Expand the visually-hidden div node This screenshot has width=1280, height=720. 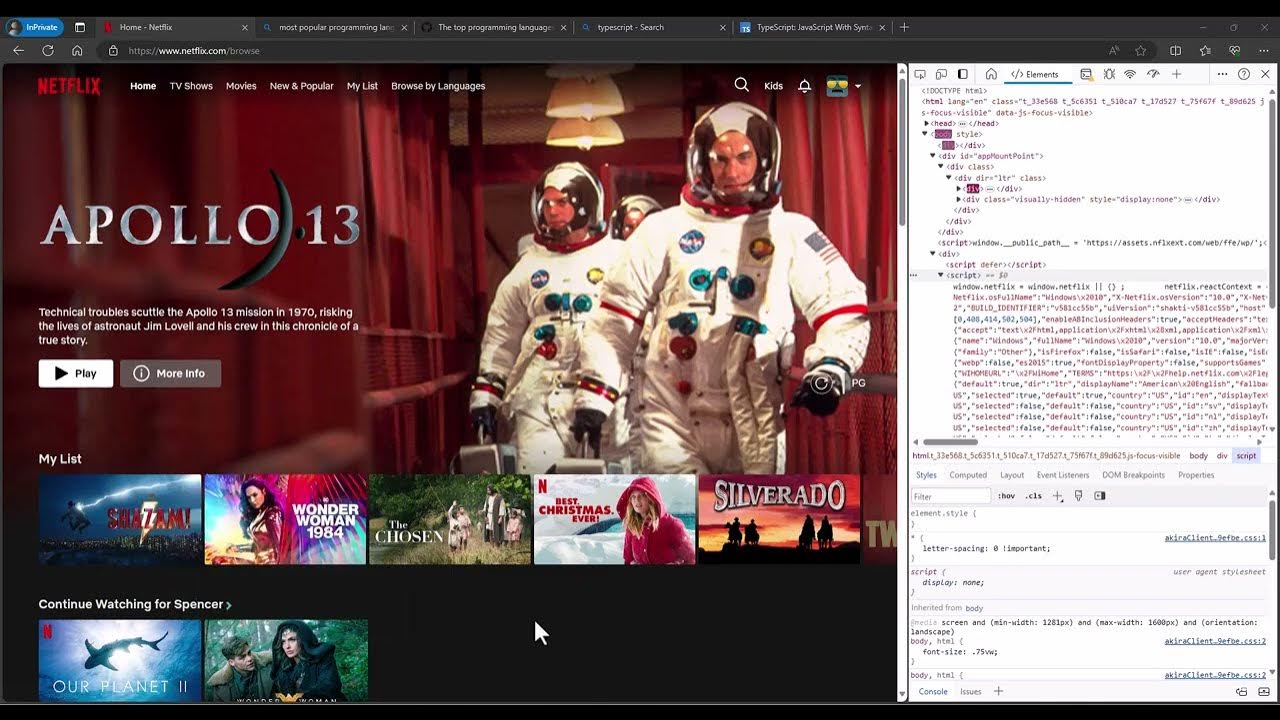coord(958,199)
